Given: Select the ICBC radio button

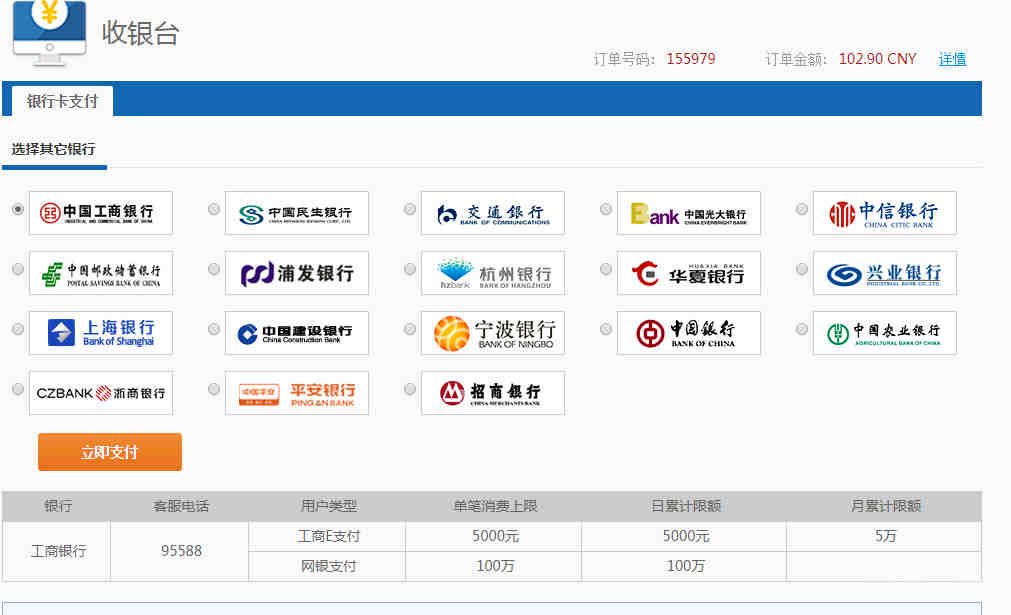Looking at the screenshot, I should click(x=18, y=209).
